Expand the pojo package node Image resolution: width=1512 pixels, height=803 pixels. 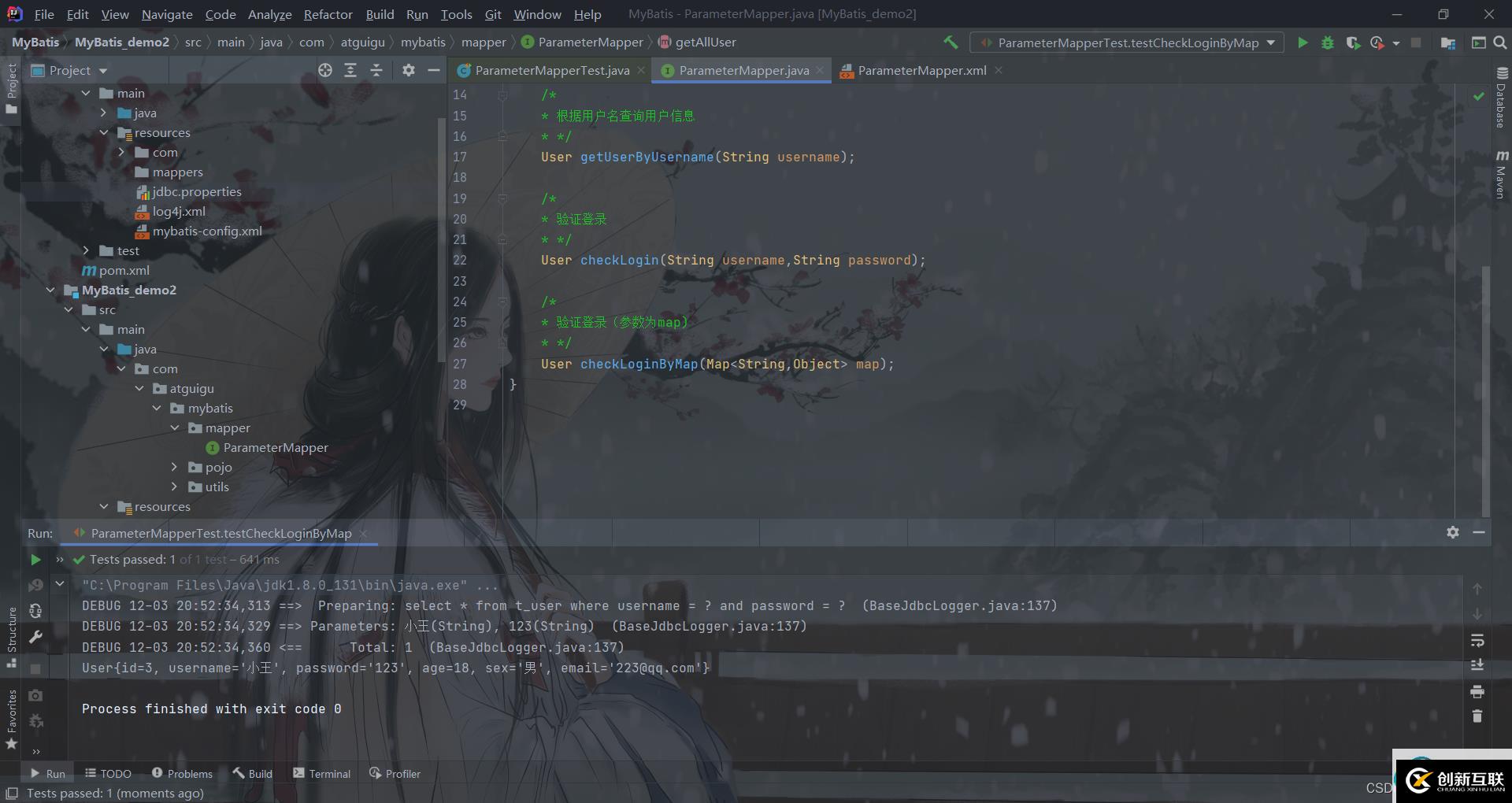coord(174,467)
